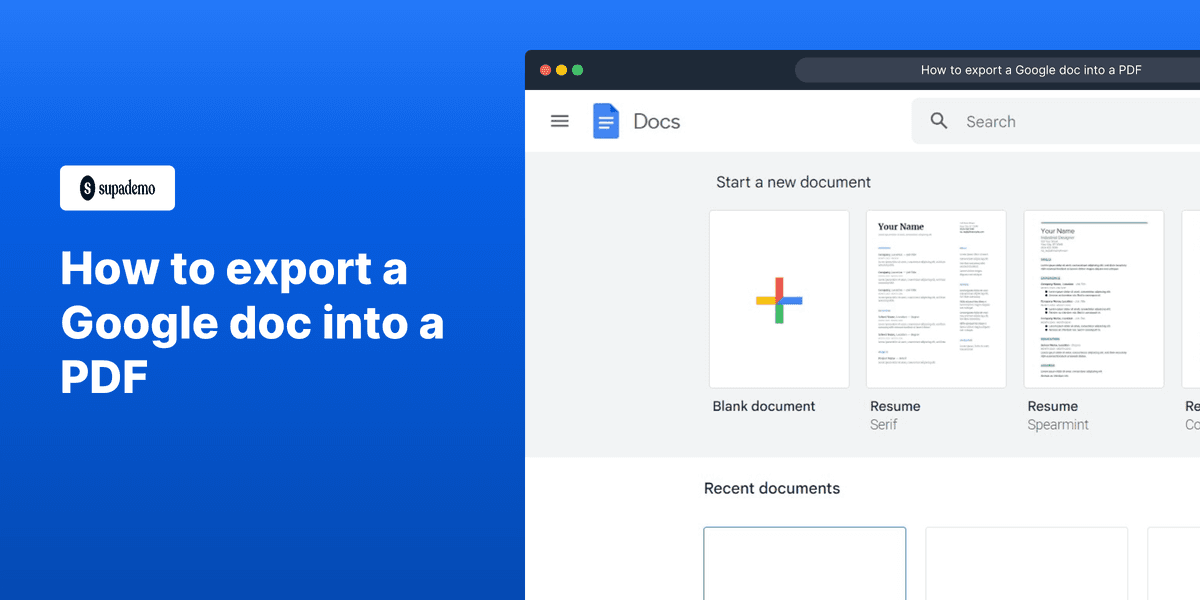The image size is (1200, 600).
Task: Click the blue Google Docs logo icon
Action: (x=606, y=120)
